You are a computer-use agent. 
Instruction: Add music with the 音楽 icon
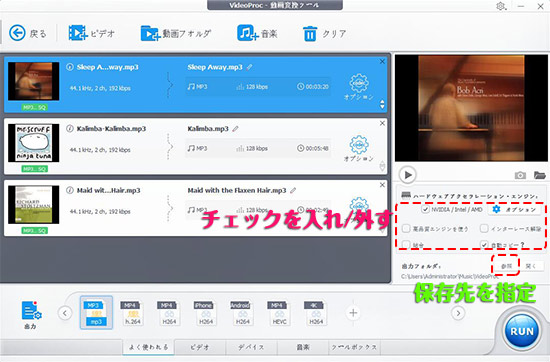pyautogui.click(x=248, y=33)
